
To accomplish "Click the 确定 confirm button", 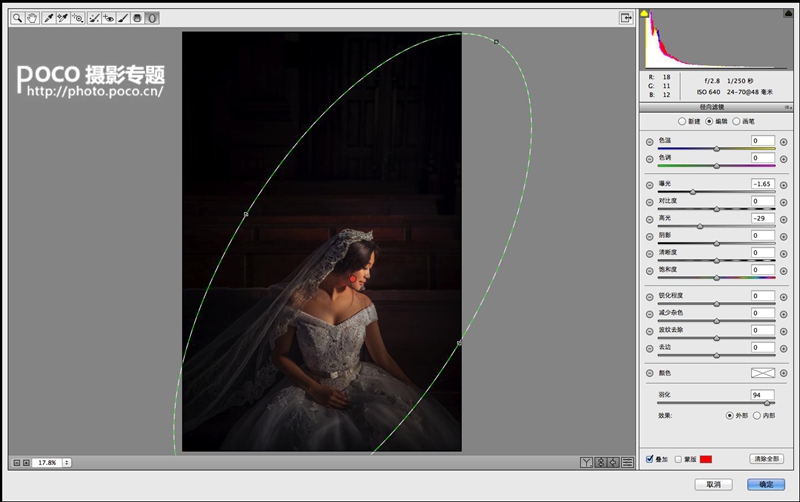I will pos(766,484).
